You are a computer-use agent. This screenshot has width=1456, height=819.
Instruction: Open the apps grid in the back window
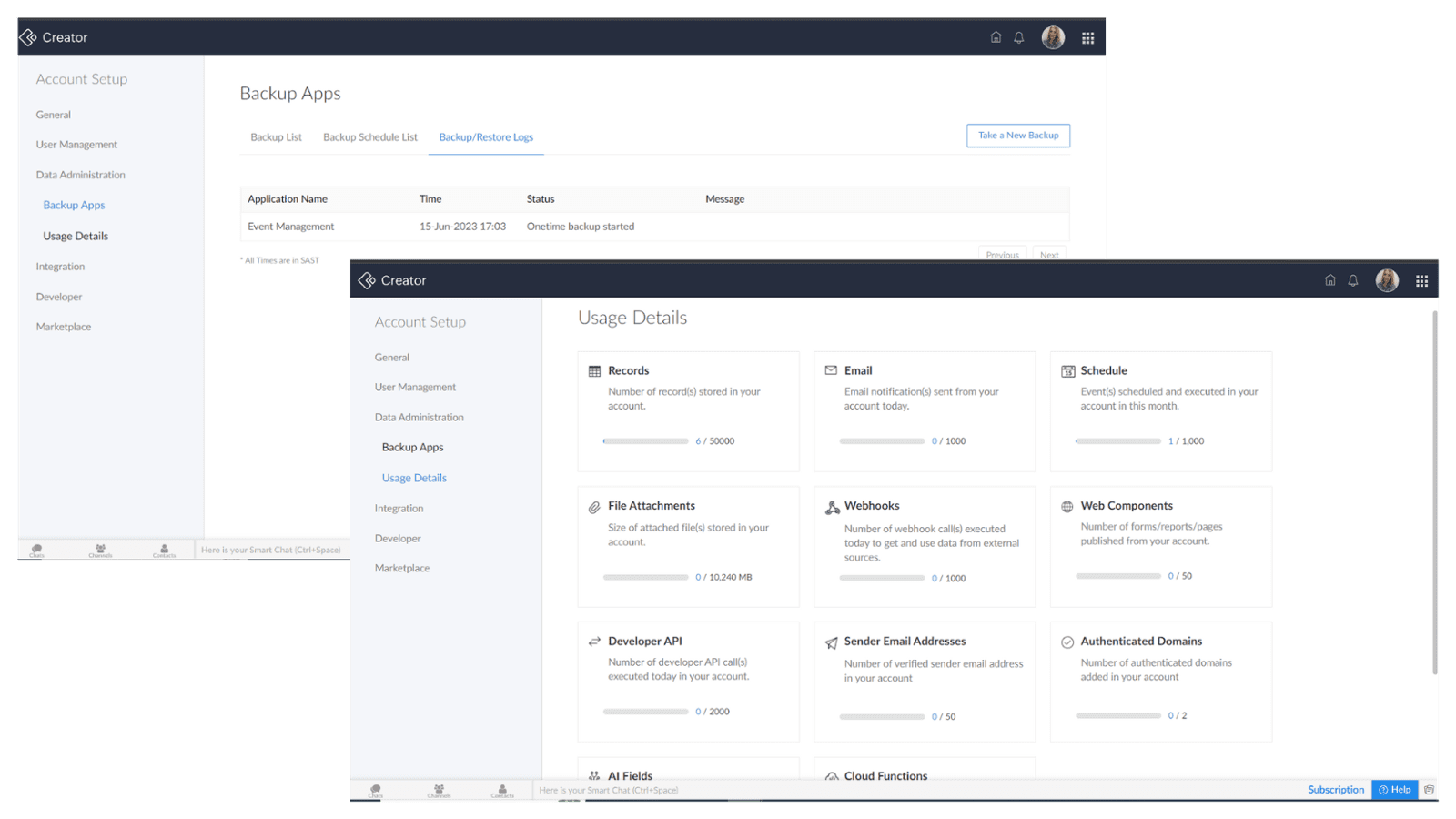click(x=1087, y=38)
